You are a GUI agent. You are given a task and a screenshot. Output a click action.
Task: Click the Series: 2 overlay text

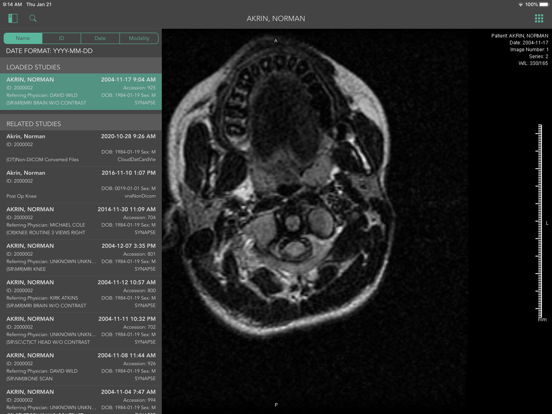pyautogui.click(x=538, y=56)
